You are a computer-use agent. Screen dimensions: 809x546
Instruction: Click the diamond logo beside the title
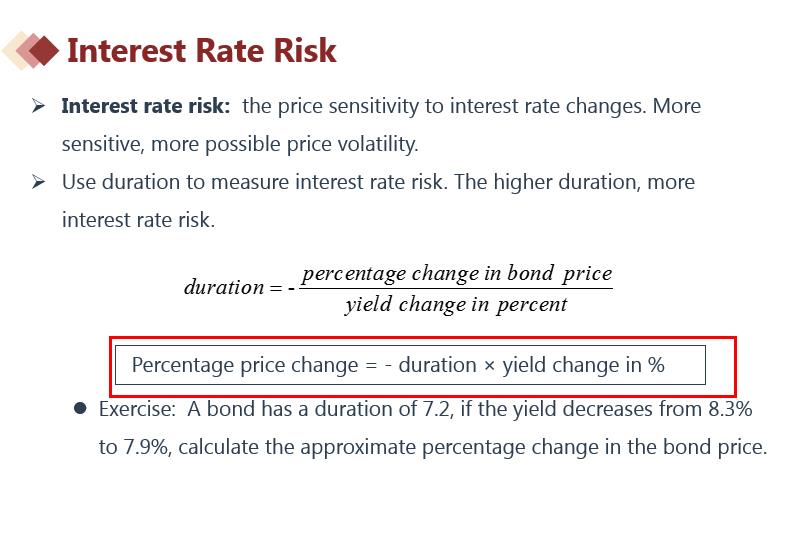31,50
